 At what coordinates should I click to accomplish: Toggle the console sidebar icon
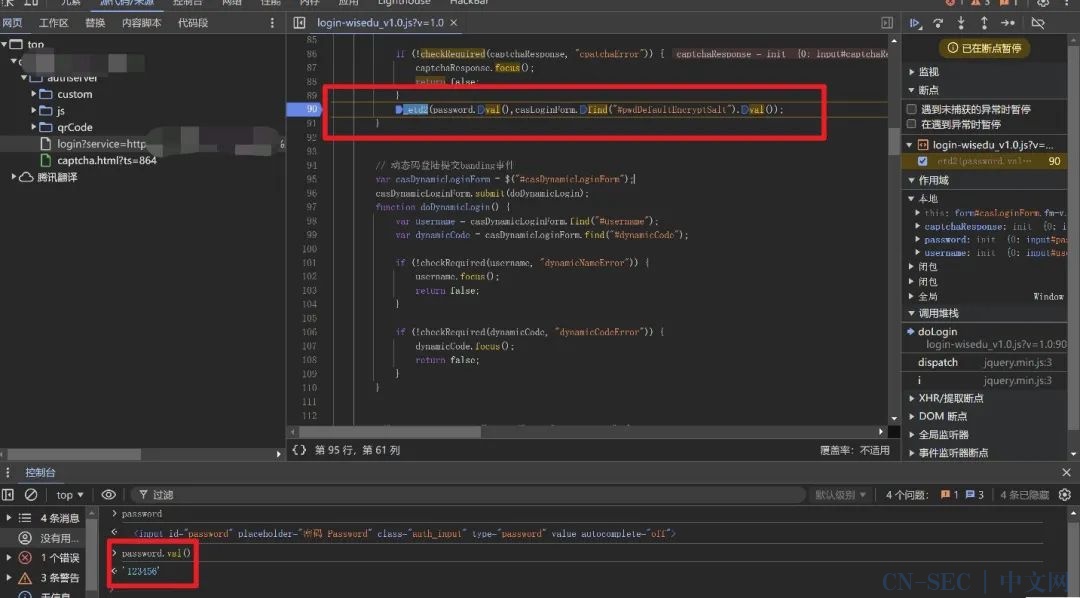[8, 495]
